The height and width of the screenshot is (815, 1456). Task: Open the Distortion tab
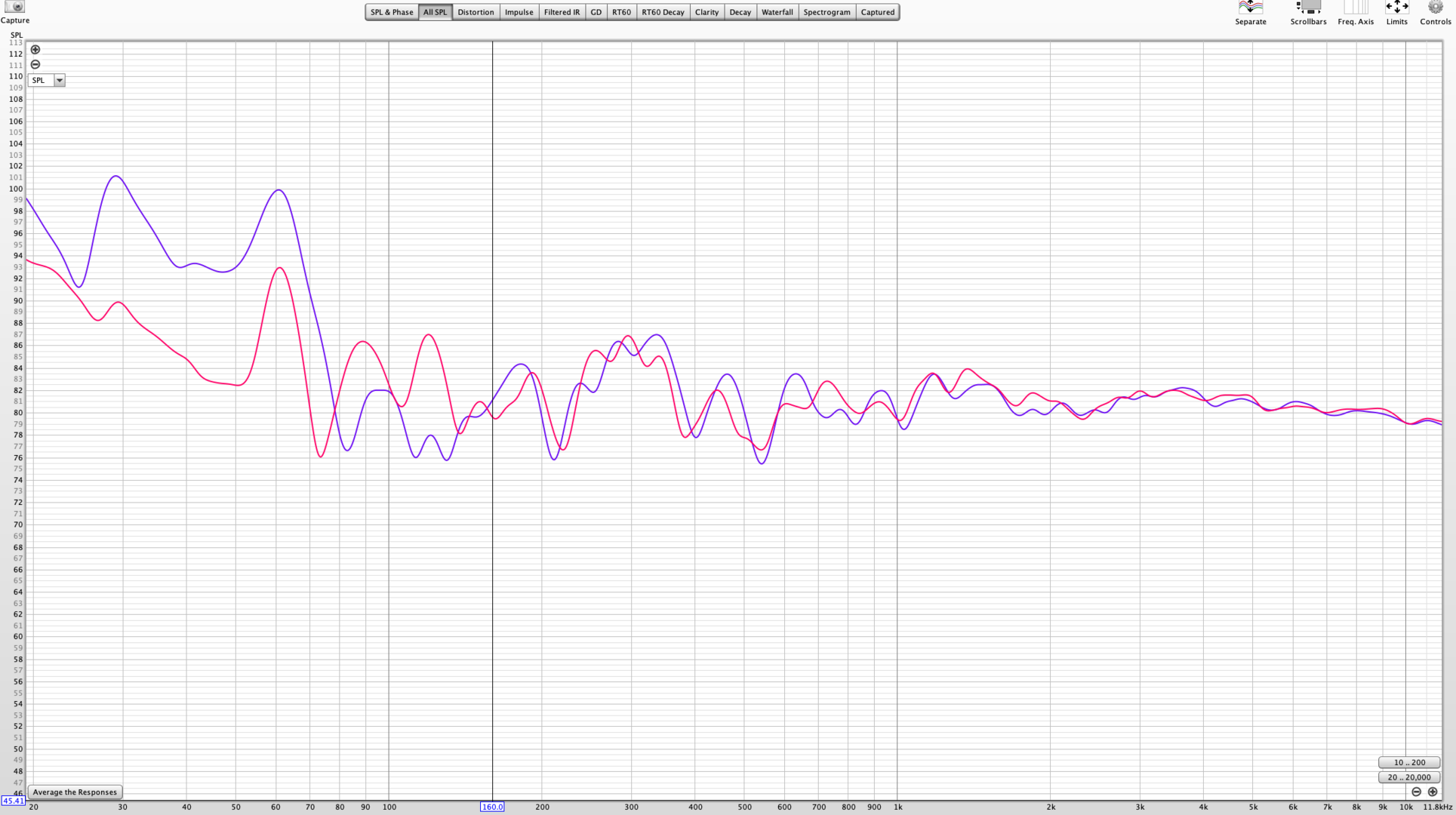point(476,12)
